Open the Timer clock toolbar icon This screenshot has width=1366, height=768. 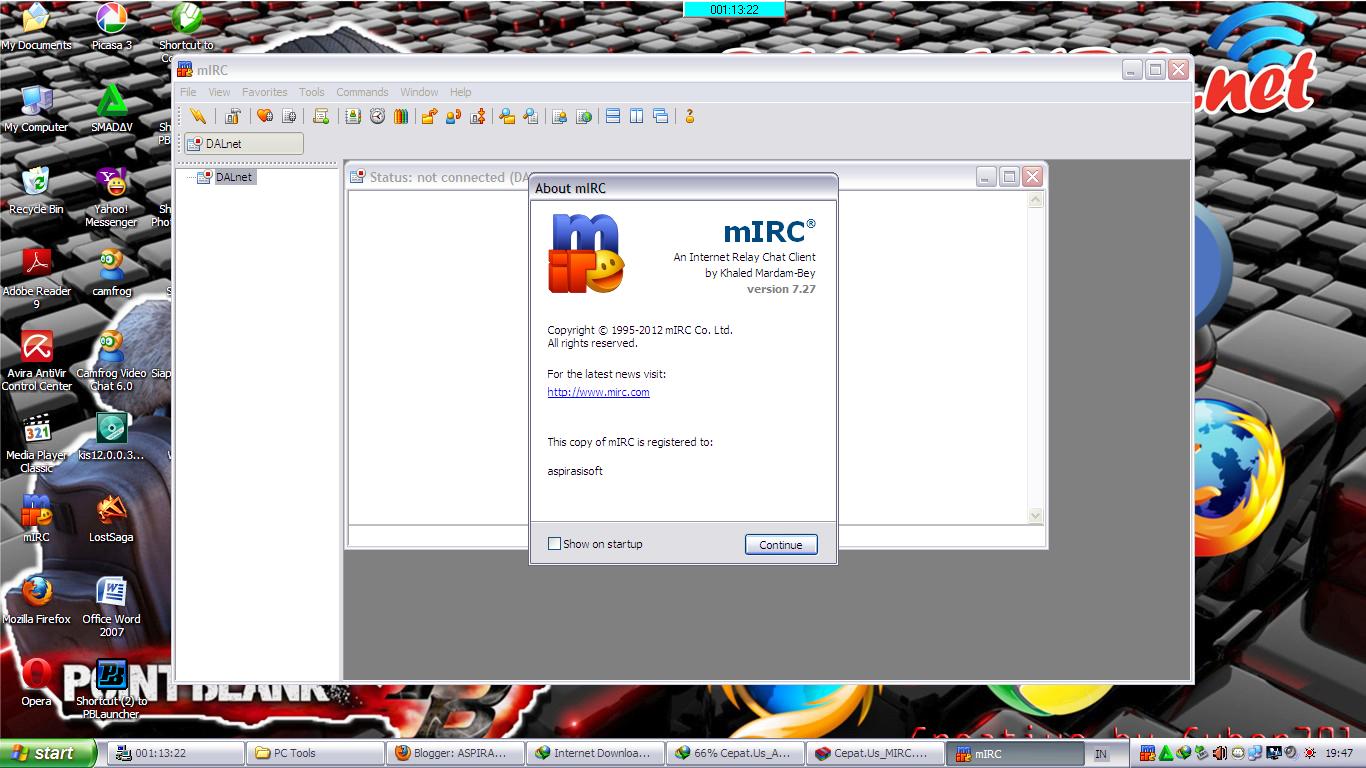pos(377,116)
